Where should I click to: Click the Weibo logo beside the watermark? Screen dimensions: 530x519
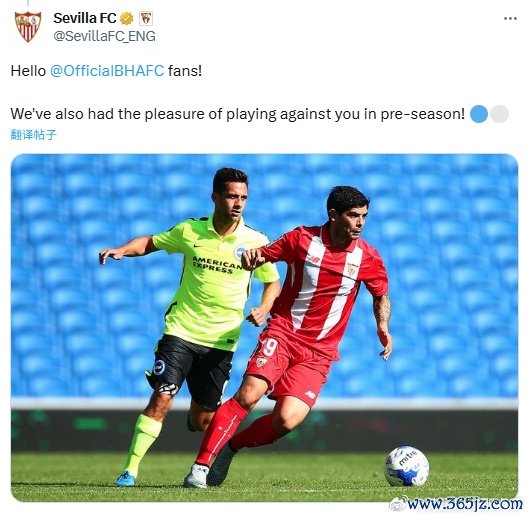pos(398,505)
